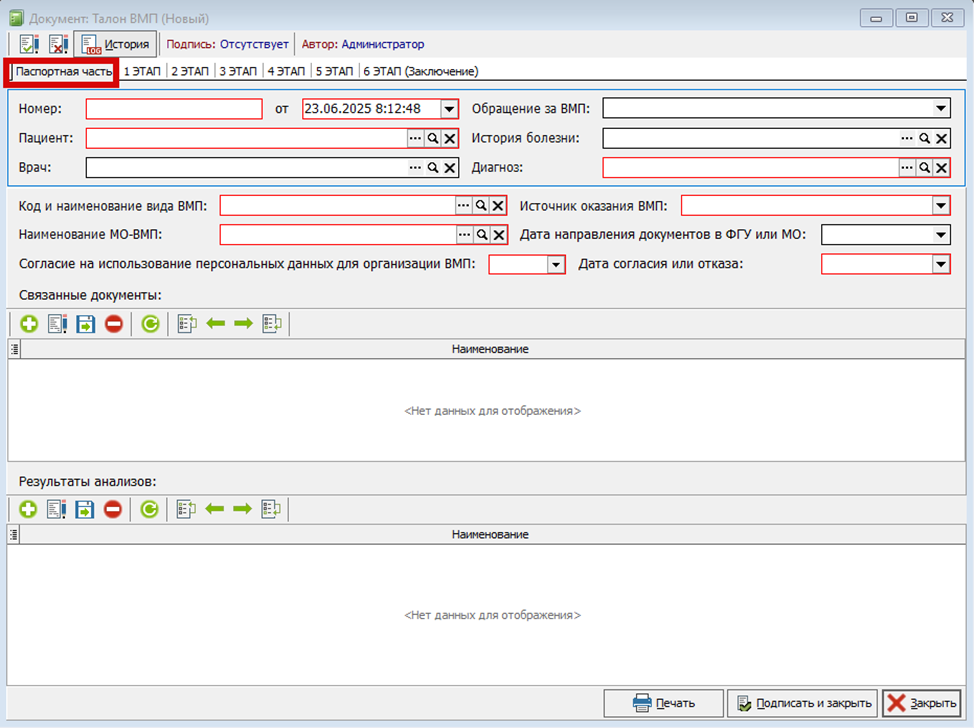Open the 4 ЭТАП tab
The image size is (974, 728).
click(286, 71)
